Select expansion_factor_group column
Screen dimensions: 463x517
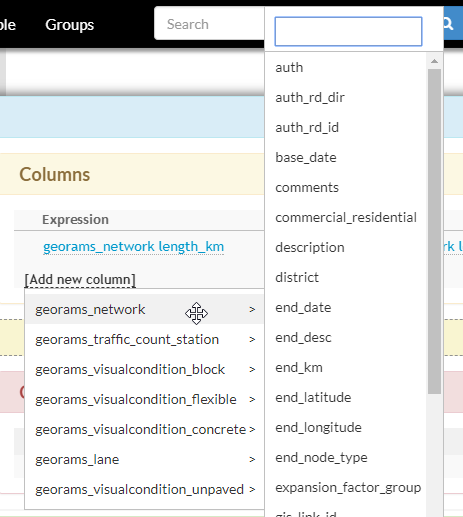pyautogui.click(x=348, y=488)
